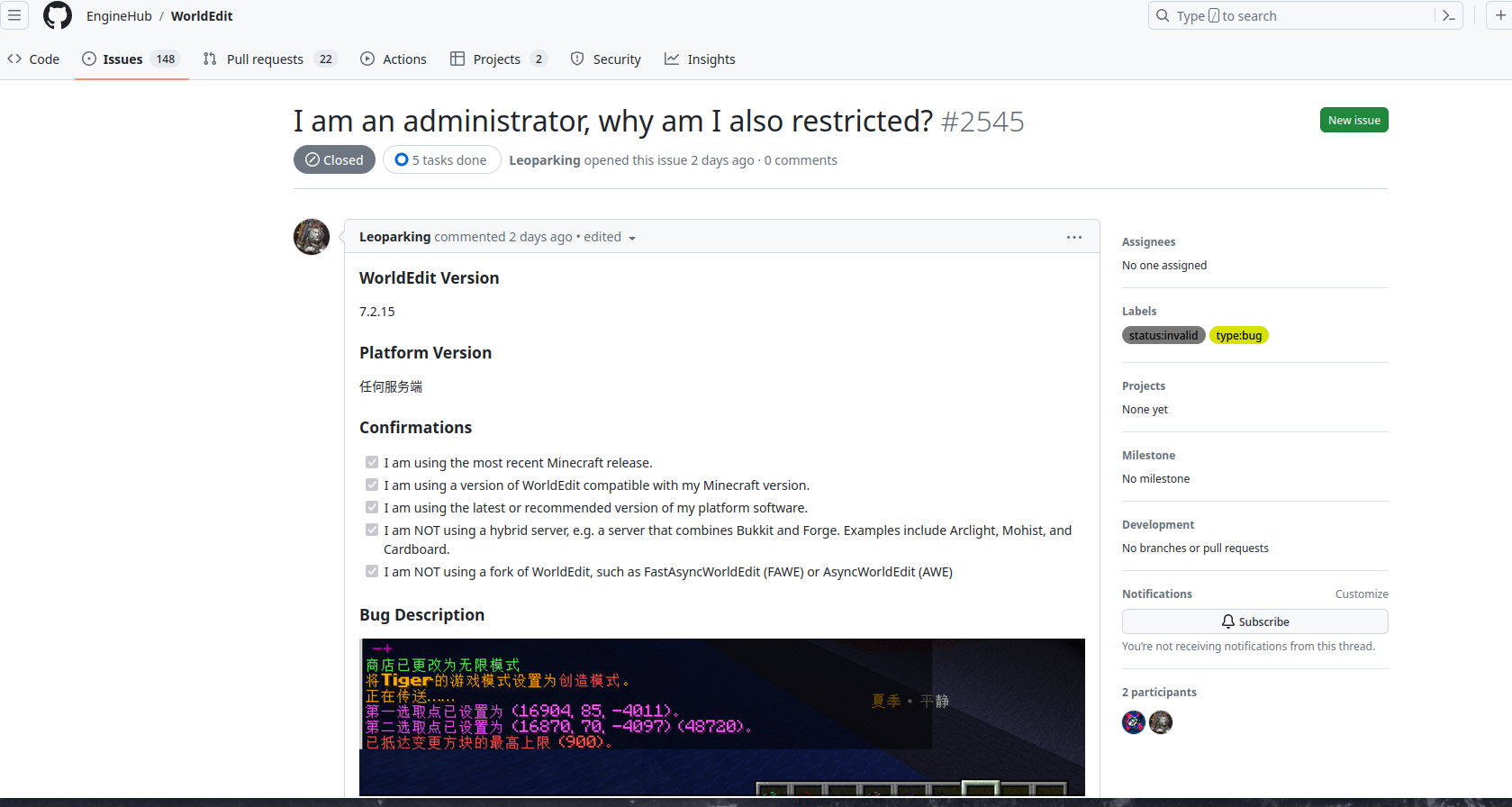Click the New issue button

tap(1354, 120)
